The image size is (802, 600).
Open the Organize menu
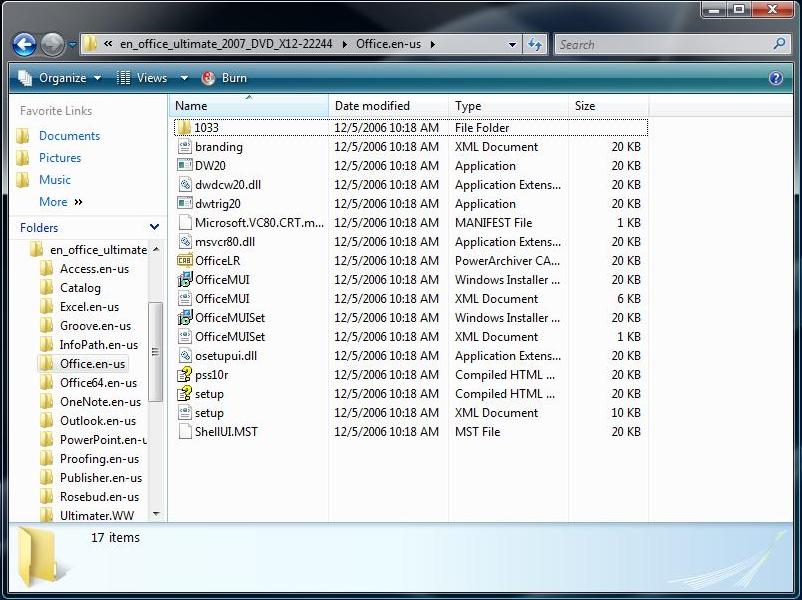click(x=59, y=78)
